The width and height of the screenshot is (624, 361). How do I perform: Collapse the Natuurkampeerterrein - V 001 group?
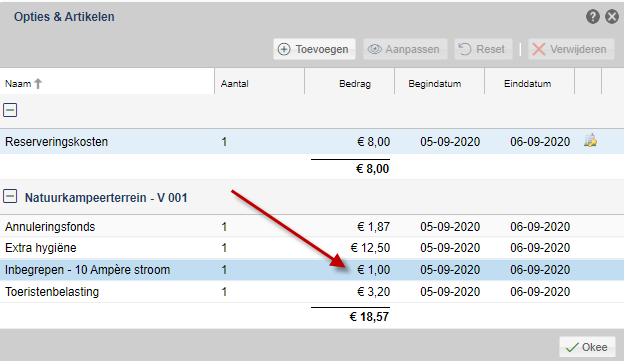point(10,196)
